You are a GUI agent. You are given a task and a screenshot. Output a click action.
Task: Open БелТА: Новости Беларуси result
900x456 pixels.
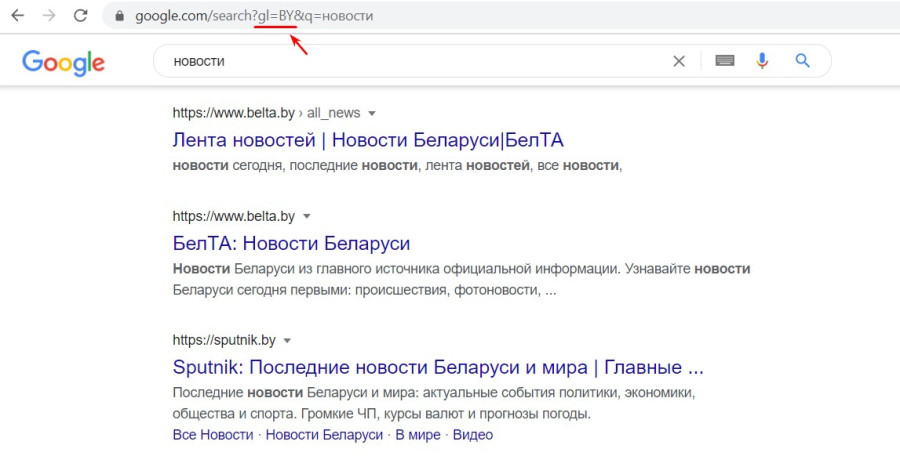click(291, 243)
